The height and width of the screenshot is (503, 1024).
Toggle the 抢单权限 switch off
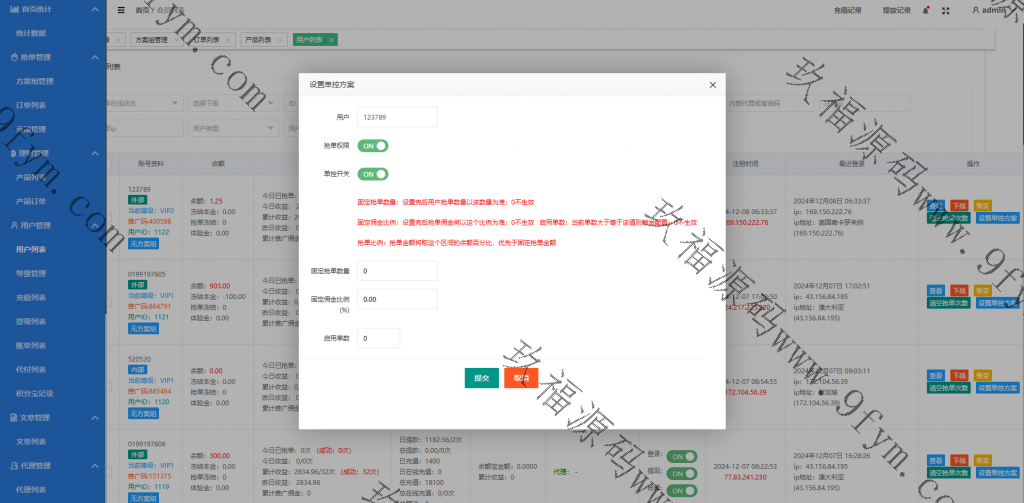coord(373,146)
